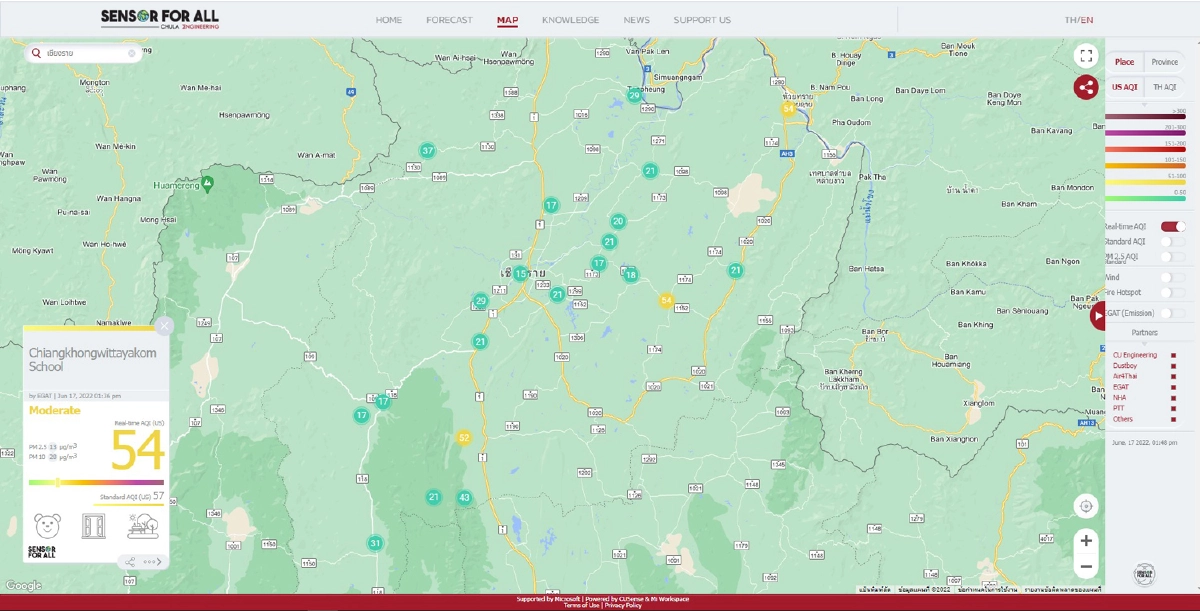The height and width of the screenshot is (611, 1200).
Task: Expand more details in station card
Action: coord(152,562)
